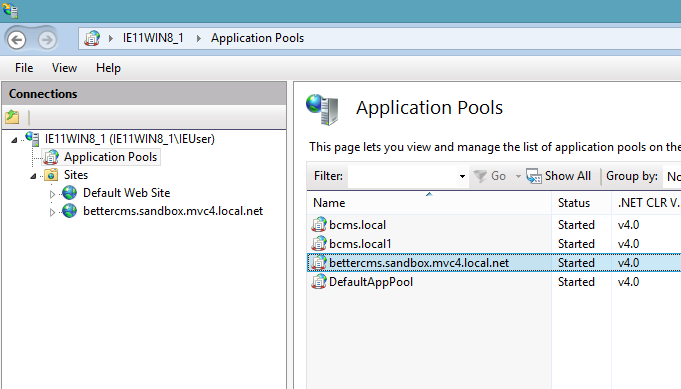Select the bcms.local pool name
This screenshot has width=681, height=389.
pyautogui.click(x=357, y=225)
